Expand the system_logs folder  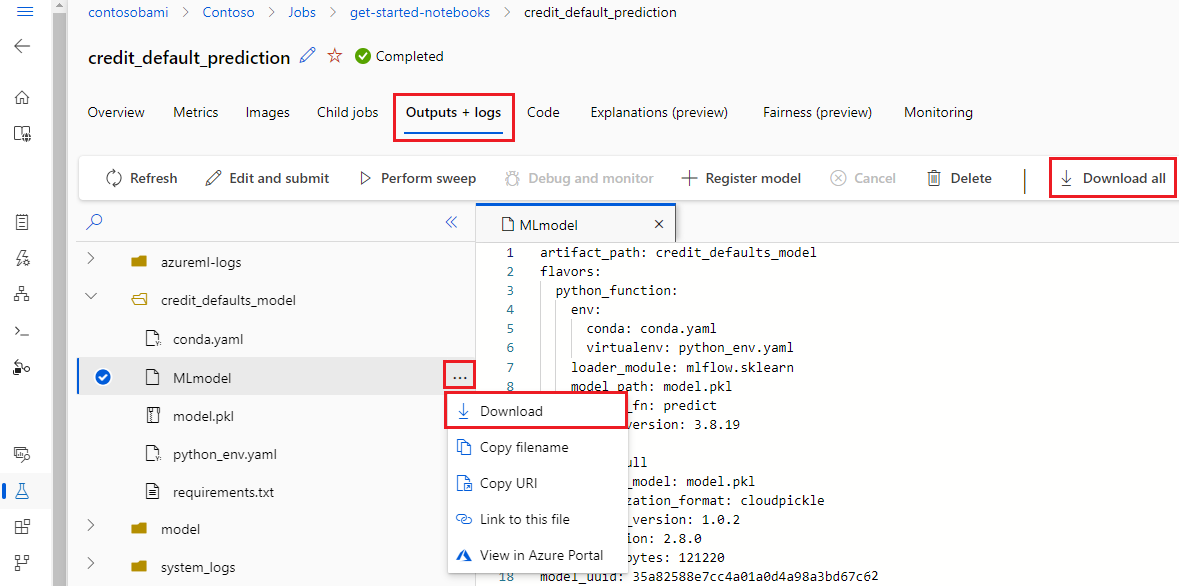click(91, 565)
